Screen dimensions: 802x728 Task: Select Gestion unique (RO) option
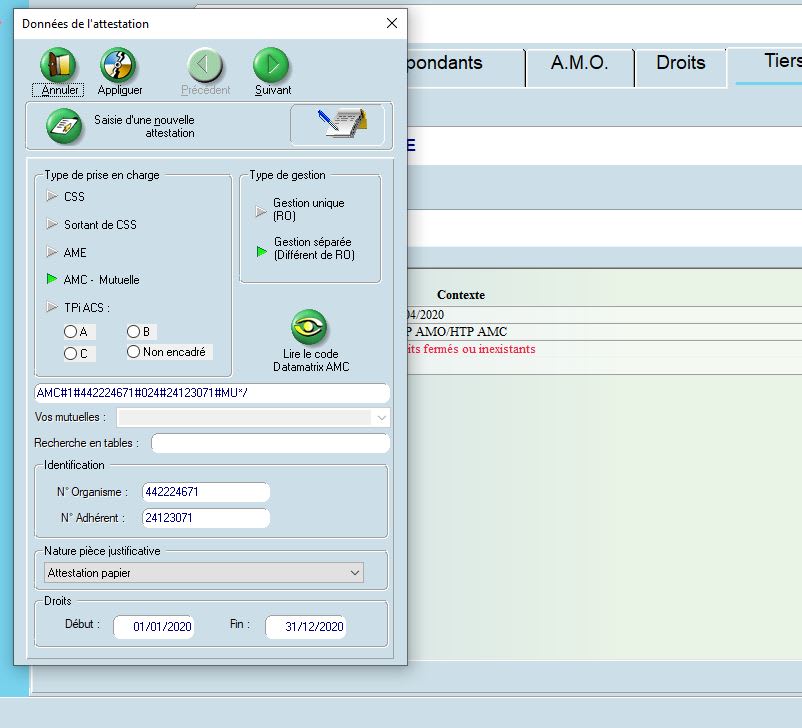263,210
